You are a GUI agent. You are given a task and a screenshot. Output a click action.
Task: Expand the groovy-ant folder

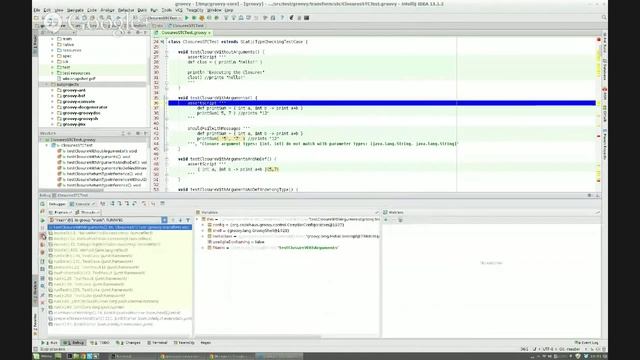tap(53, 90)
